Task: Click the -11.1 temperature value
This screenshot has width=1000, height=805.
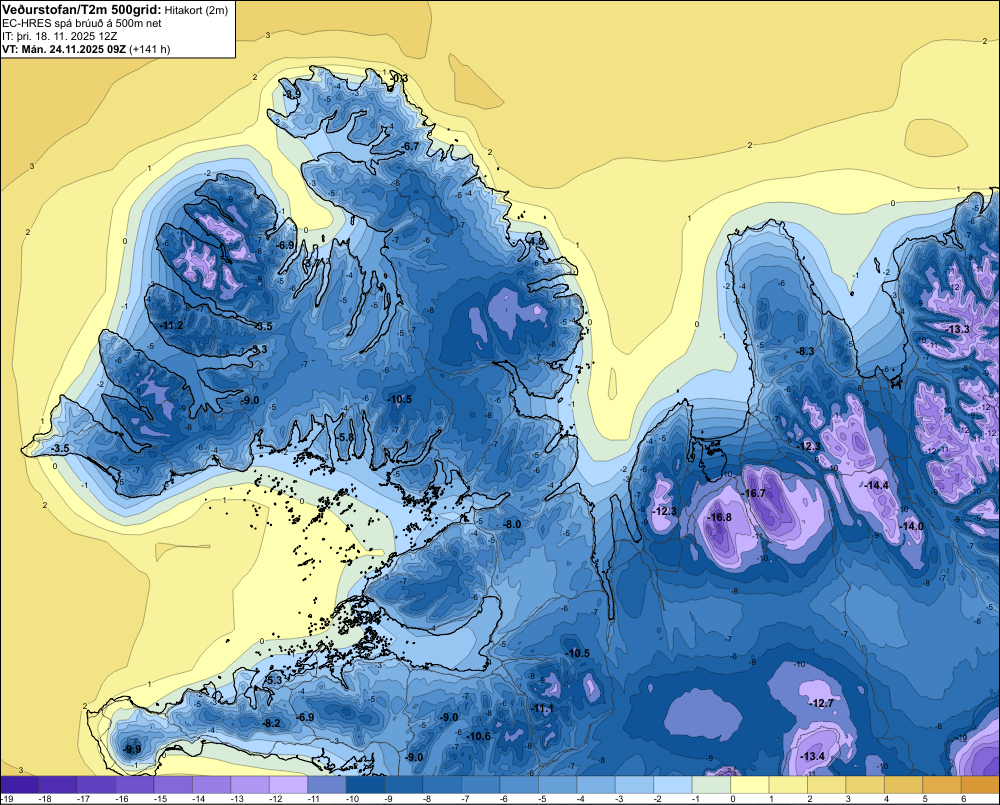Action: pyautogui.click(x=543, y=708)
